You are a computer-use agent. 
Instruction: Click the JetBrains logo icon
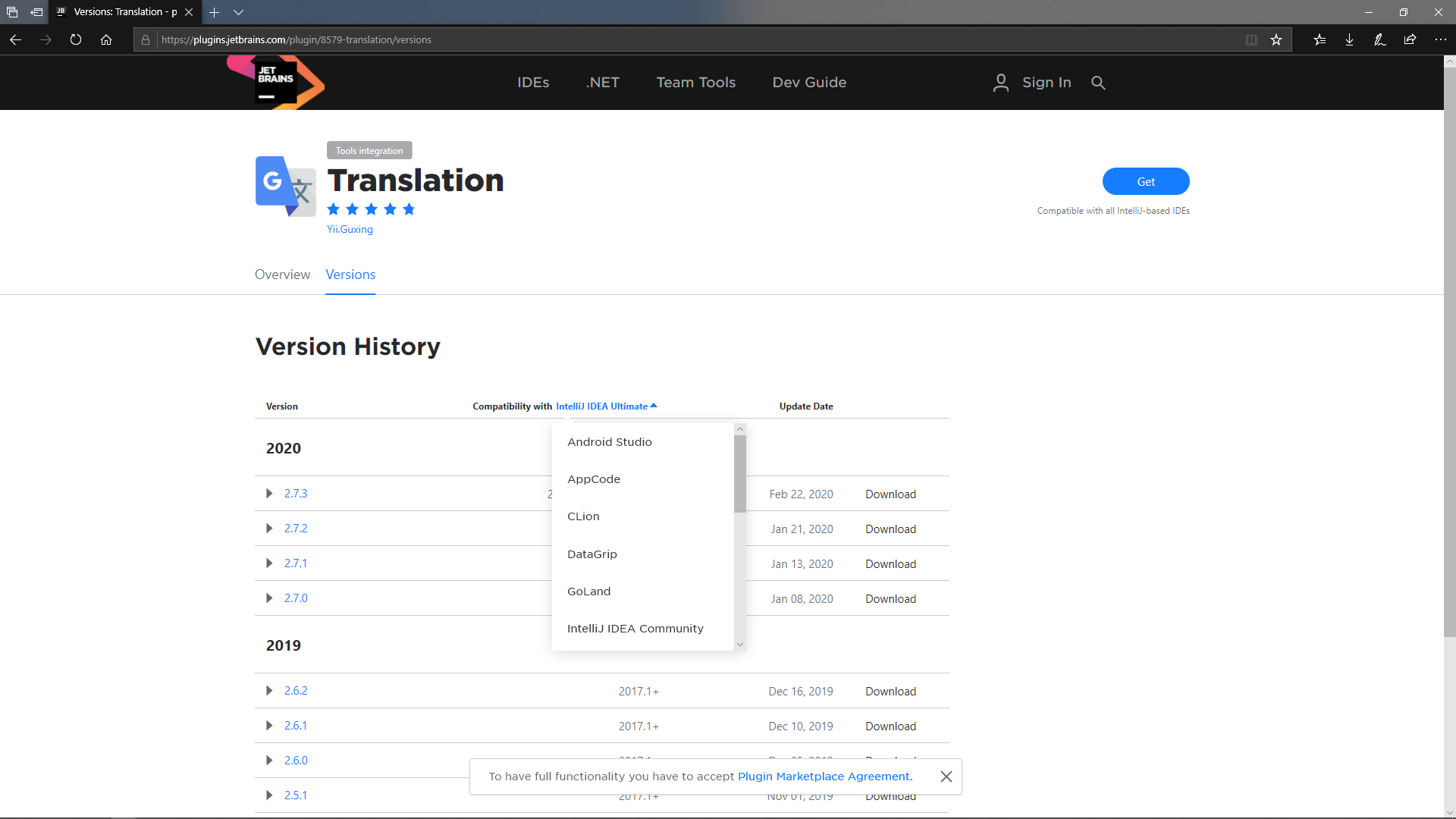[x=276, y=83]
